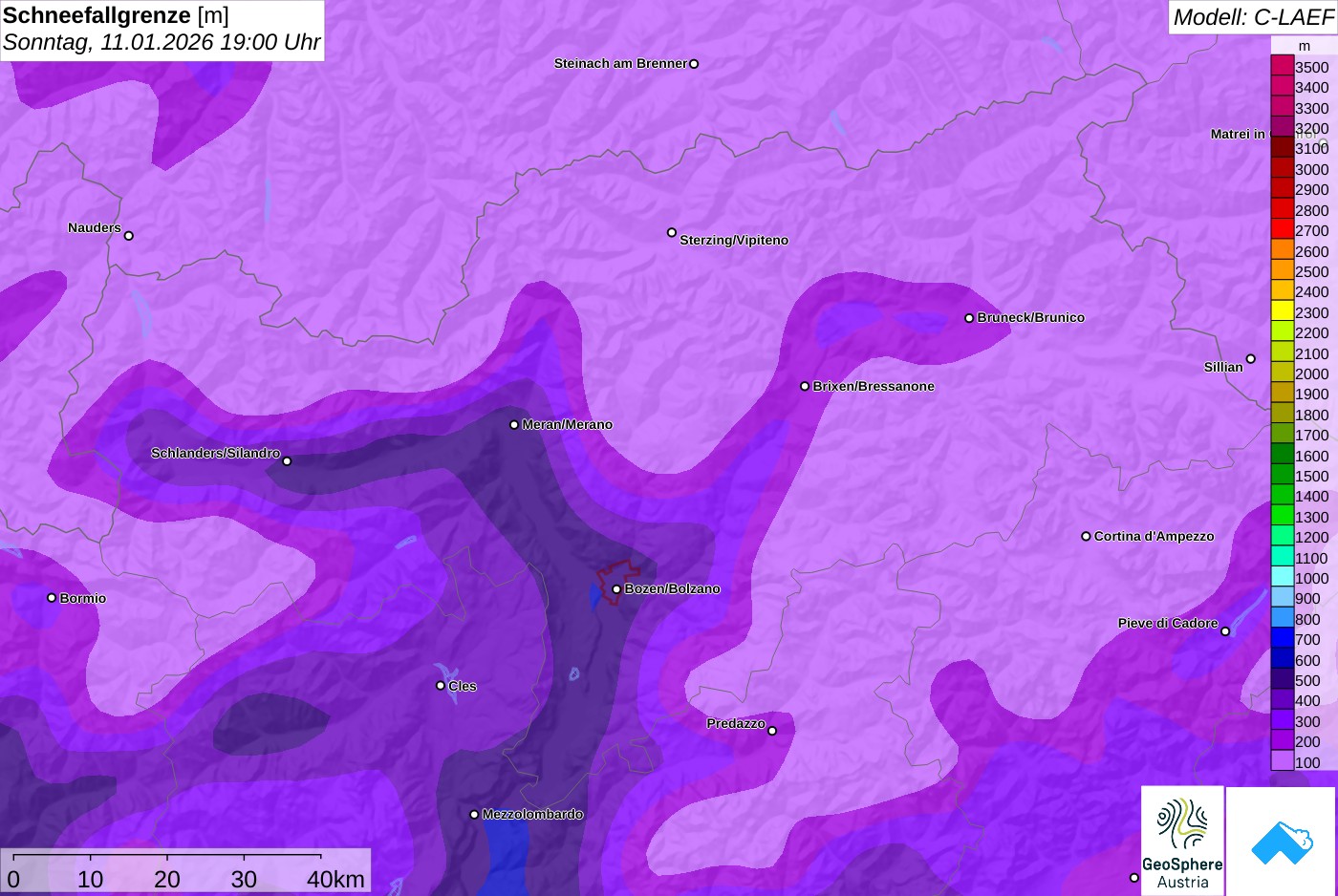Image resolution: width=1338 pixels, height=896 pixels.
Task: Click the legend value "400"
Action: pos(1307,701)
